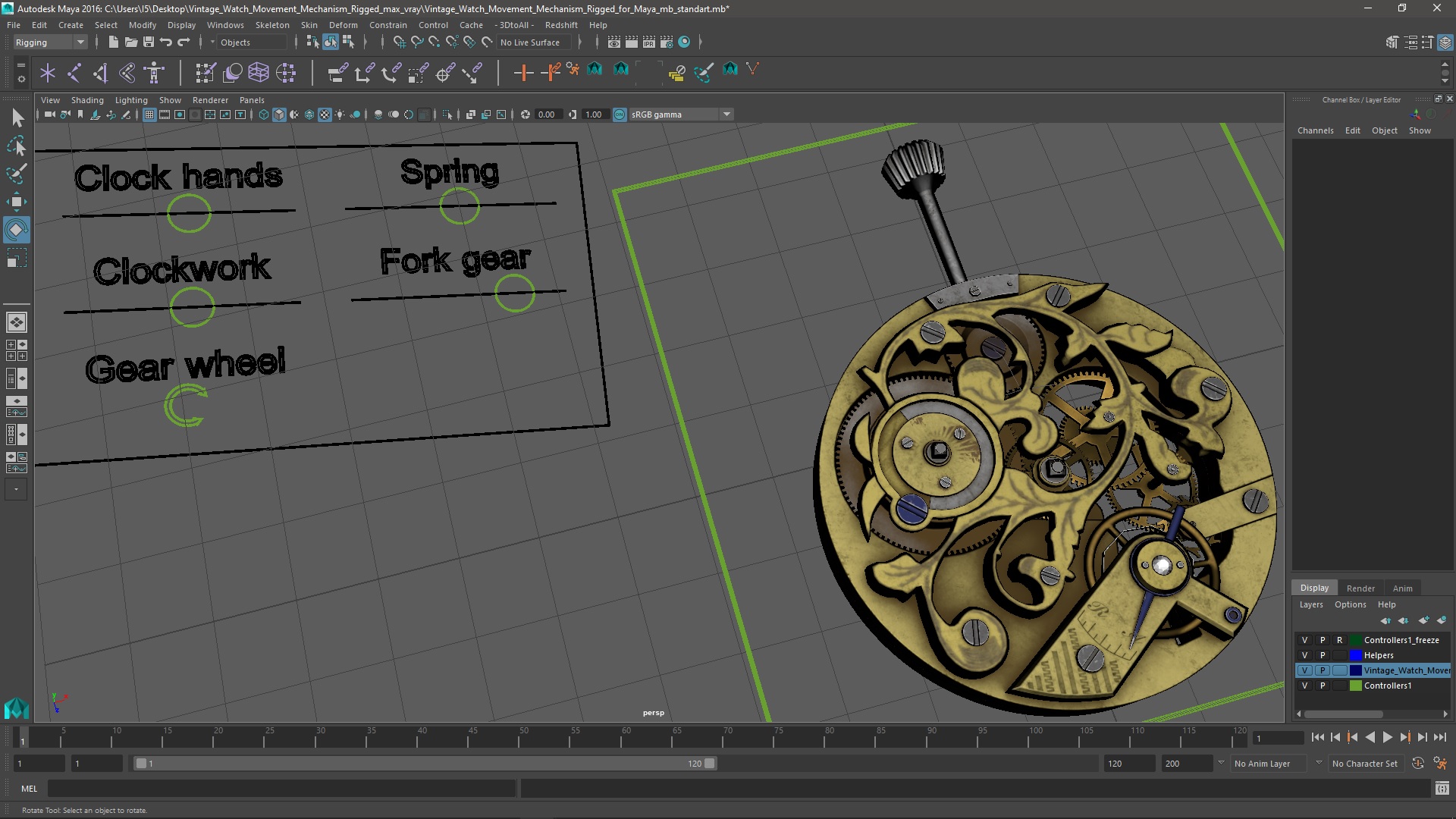The height and width of the screenshot is (819, 1456).
Task: Click the Set Key orange plus icon
Action: [523, 73]
